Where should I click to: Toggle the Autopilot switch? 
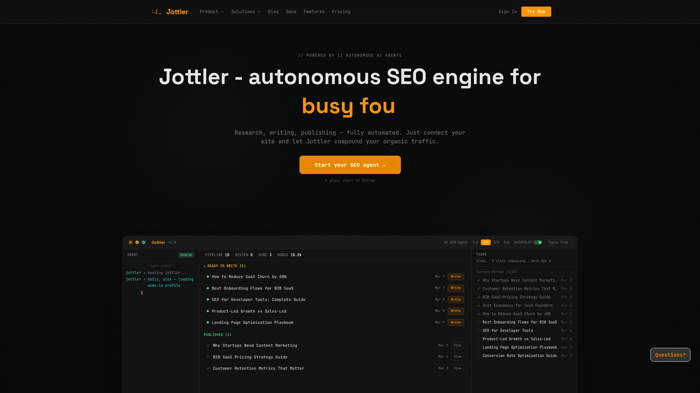538,242
